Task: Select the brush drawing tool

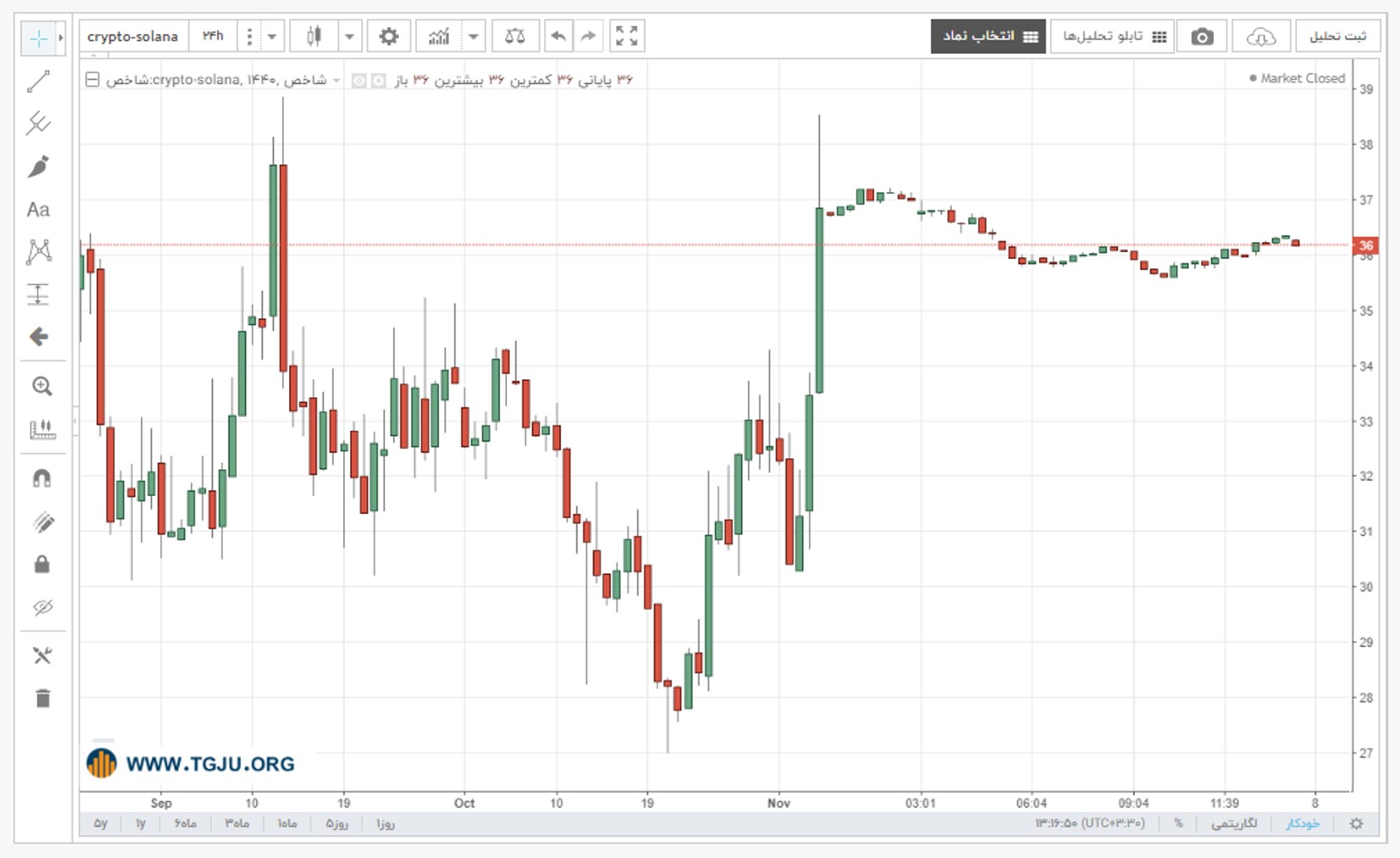Action: tap(39, 166)
